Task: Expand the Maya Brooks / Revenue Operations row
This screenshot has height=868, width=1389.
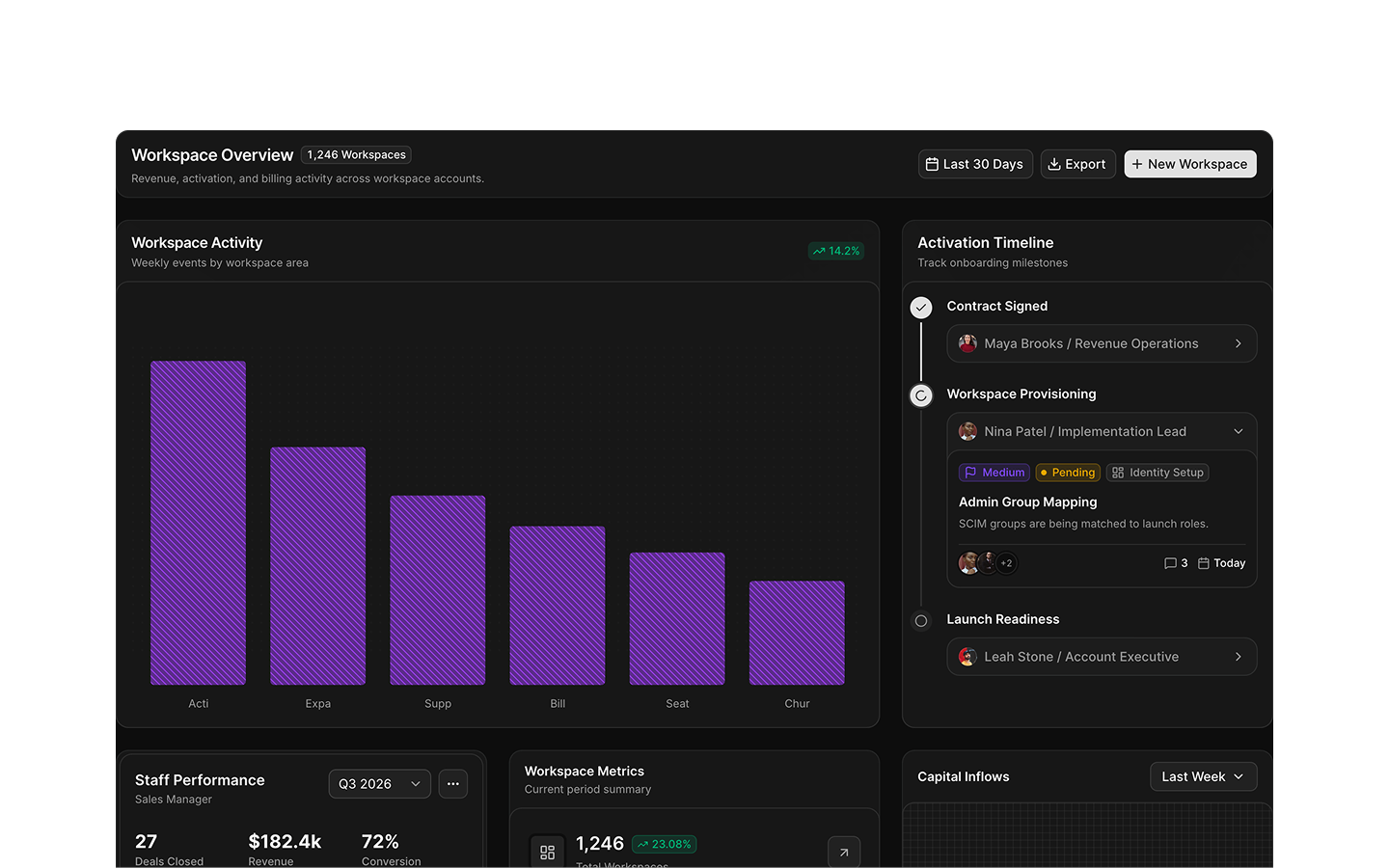Action: pyautogui.click(x=1102, y=343)
